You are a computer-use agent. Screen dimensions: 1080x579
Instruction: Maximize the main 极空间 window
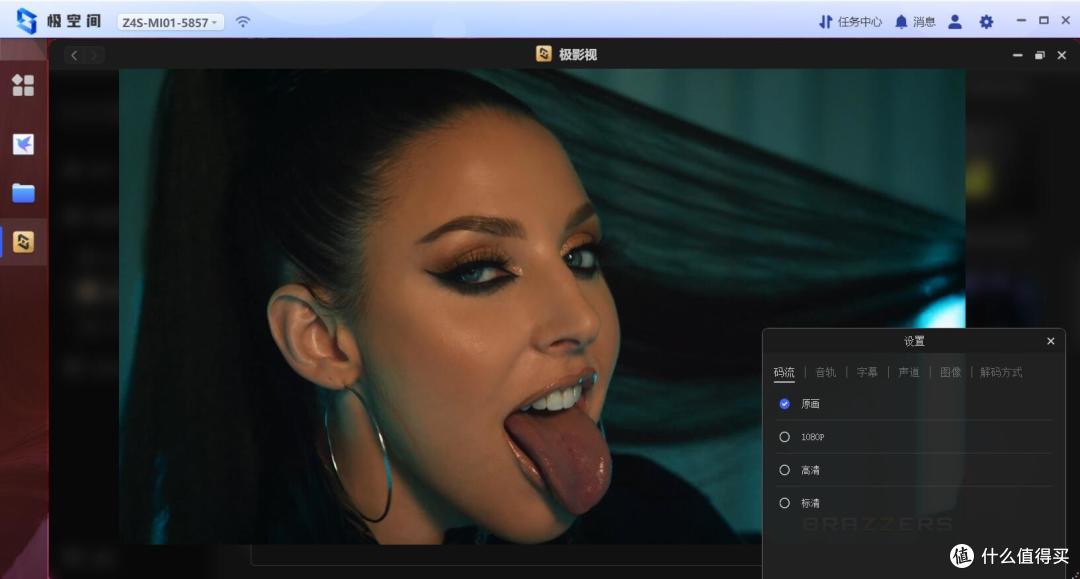[1043, 21]
